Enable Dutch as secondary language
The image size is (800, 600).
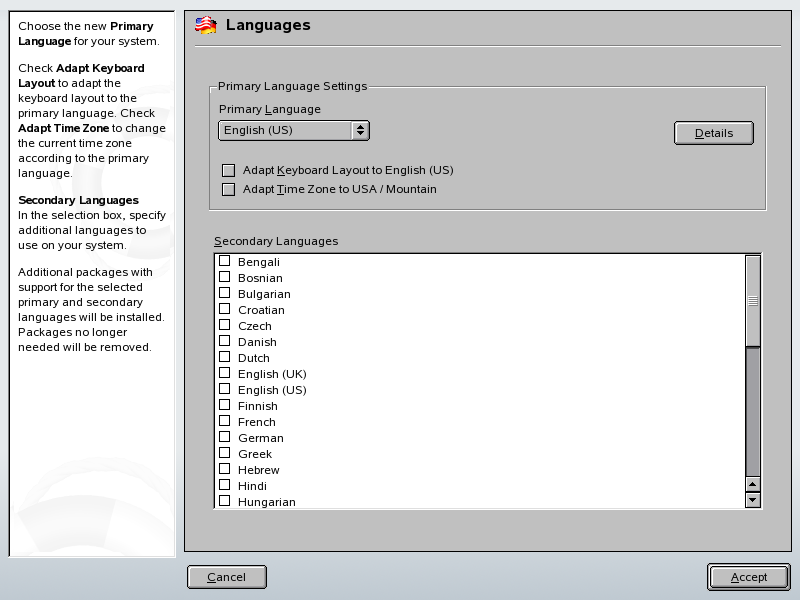225,357
